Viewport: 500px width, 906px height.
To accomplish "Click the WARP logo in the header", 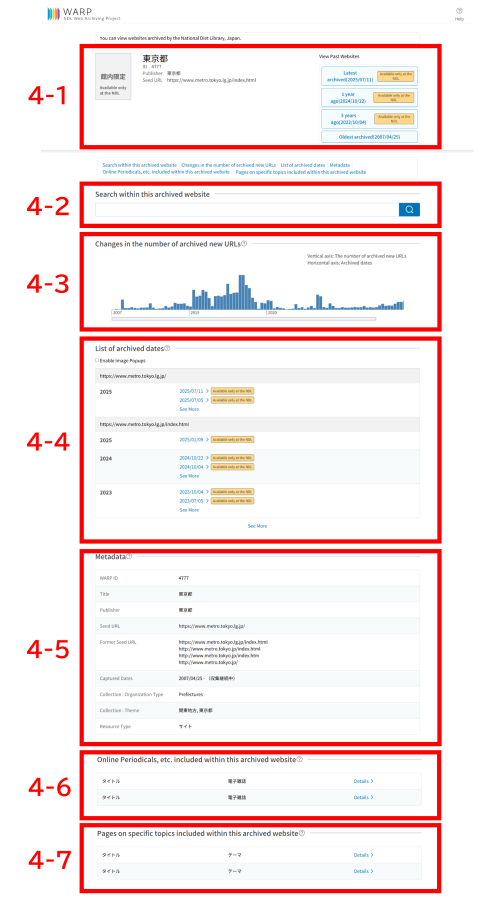I will pyautogui.click(x=84, y=14).
